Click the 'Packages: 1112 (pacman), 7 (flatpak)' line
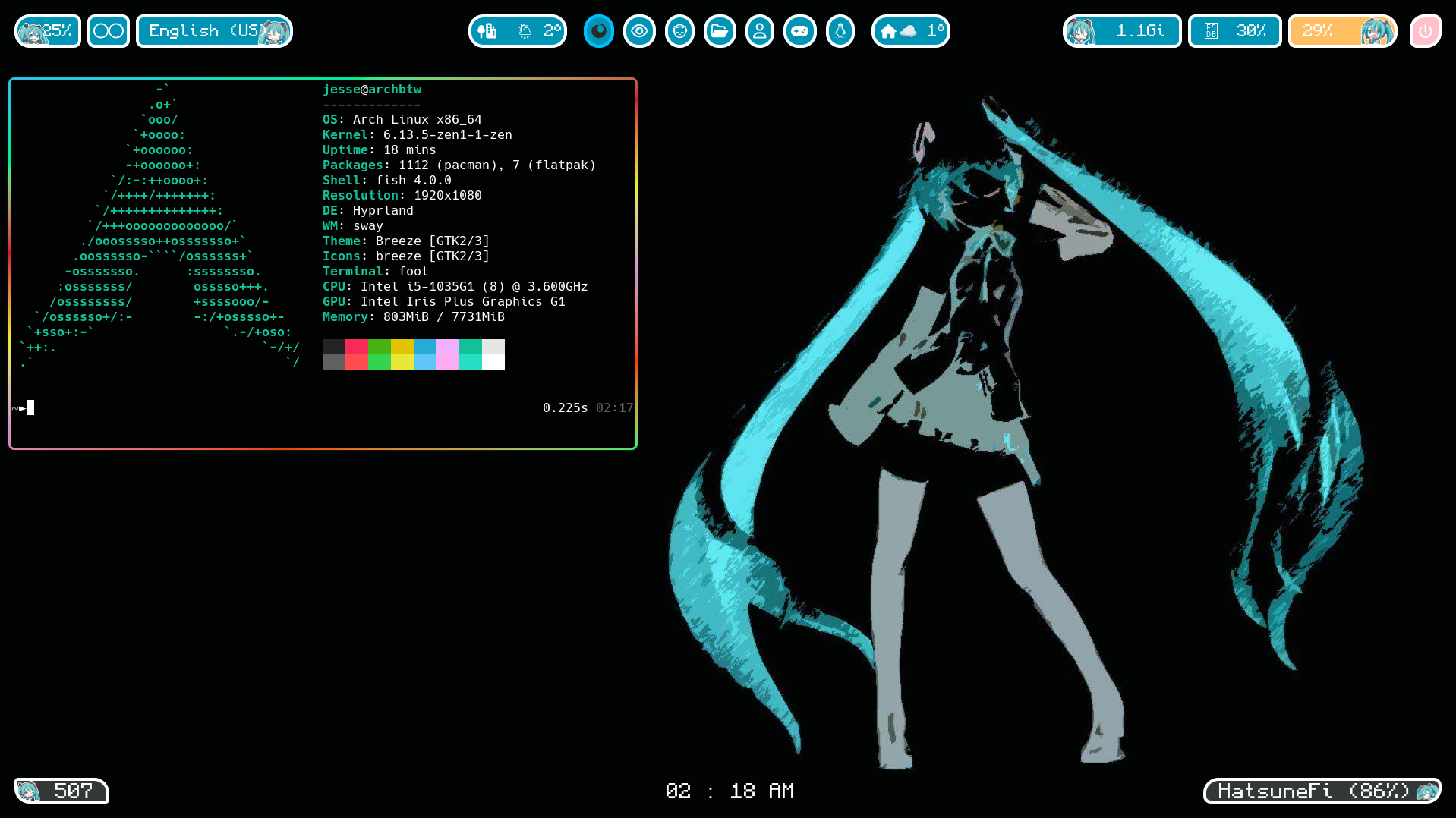Screen dimensions: 1456x818 (459, 165)
